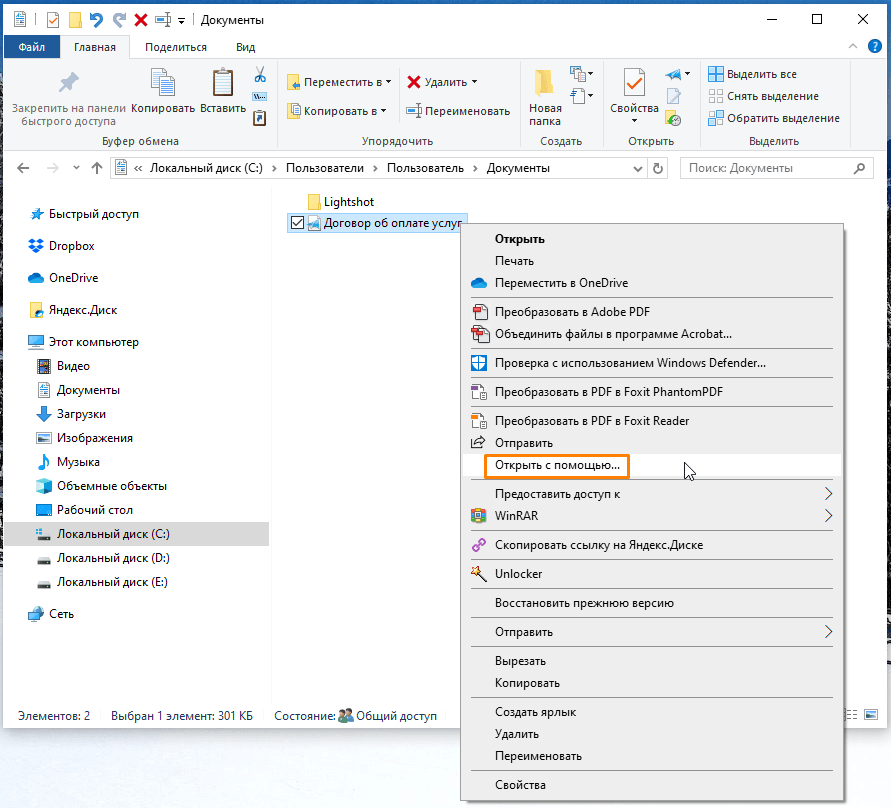Select Локальный диск (D:) in navigation tree
The image size is (891, 808).
pos(112,558)
